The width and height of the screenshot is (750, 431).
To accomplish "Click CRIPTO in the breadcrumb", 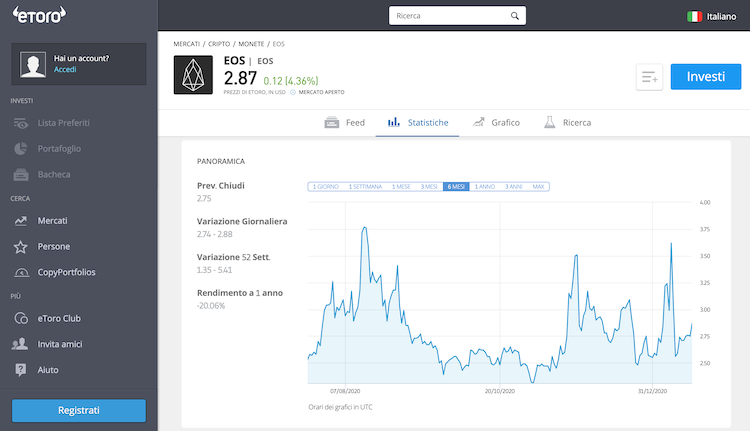I will [x=219, y=44].
